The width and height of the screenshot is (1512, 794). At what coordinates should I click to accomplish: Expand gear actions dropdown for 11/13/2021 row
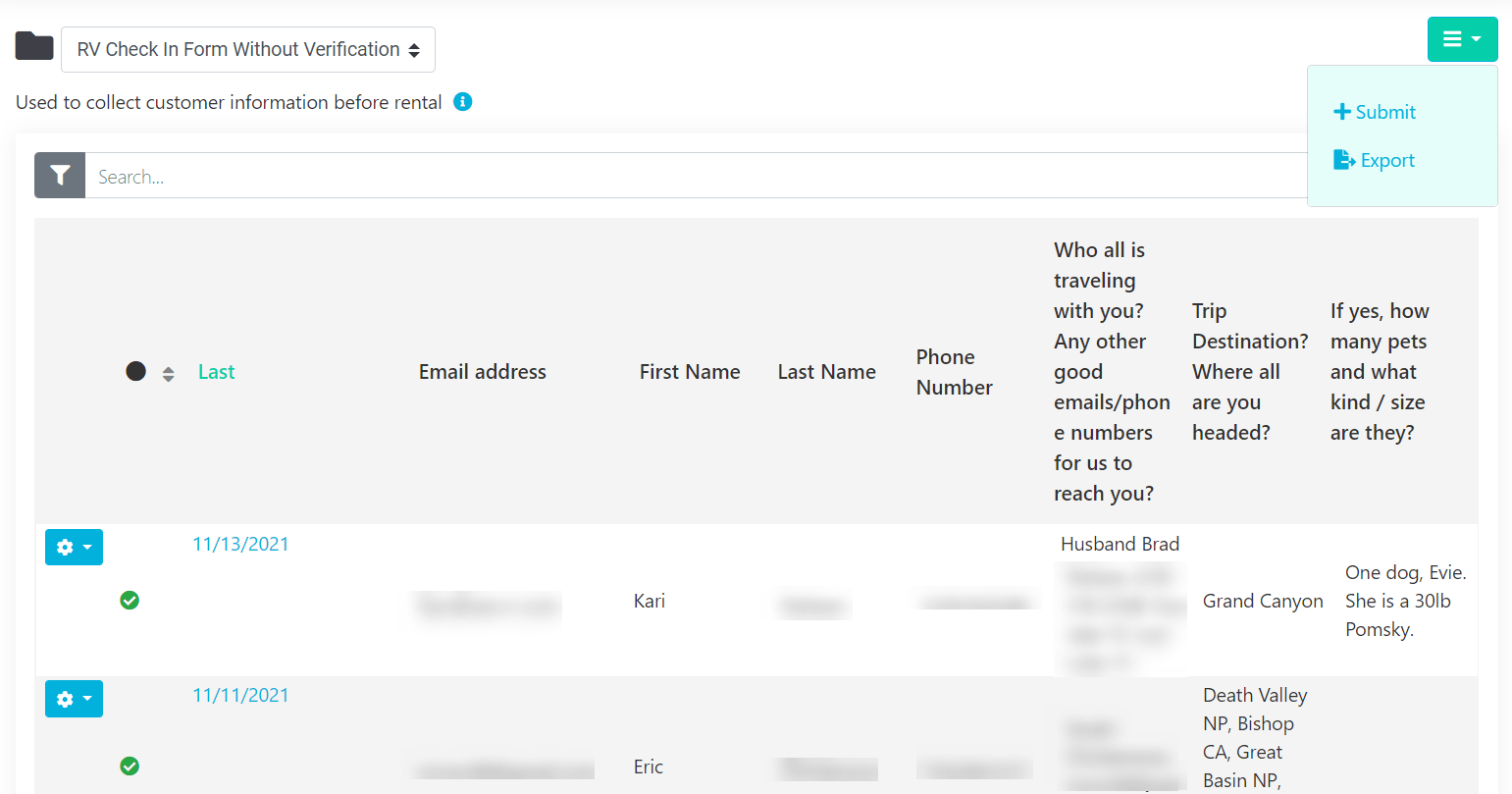tap(74, 547)
